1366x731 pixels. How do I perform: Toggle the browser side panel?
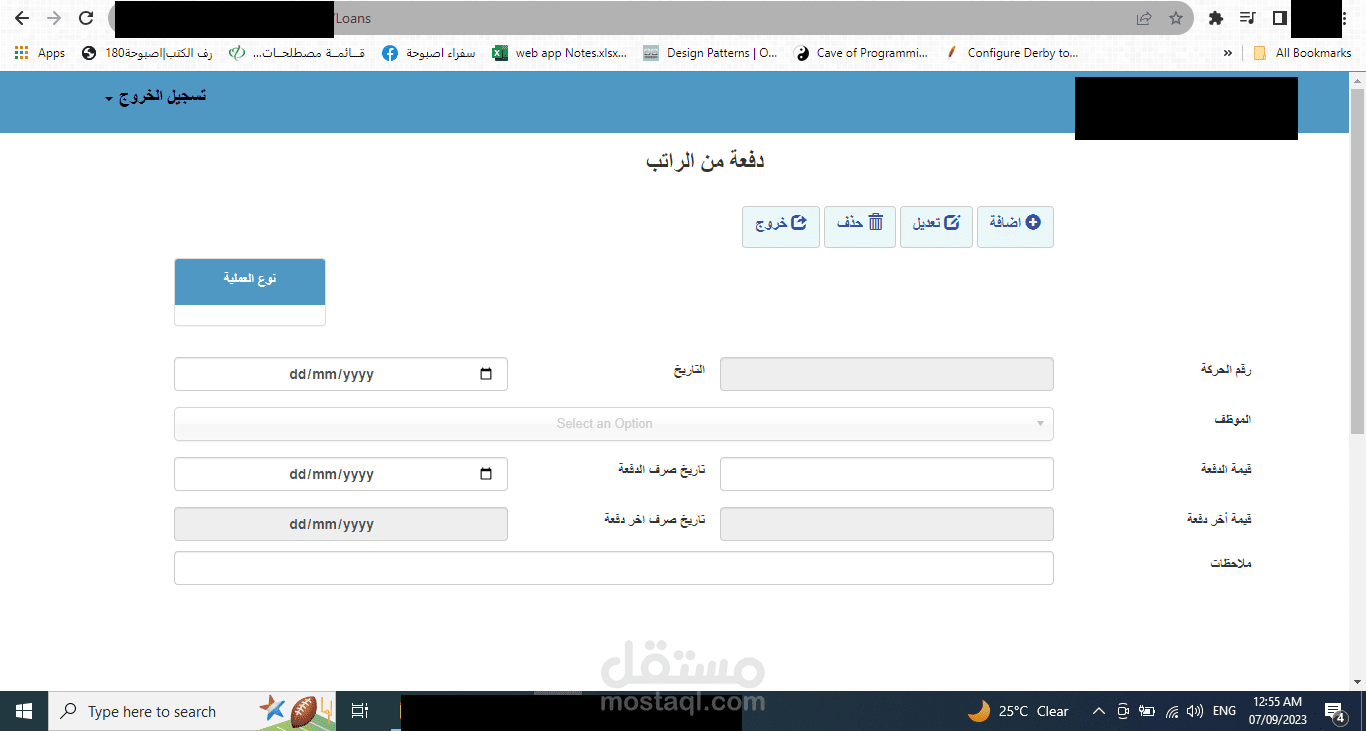coord(1279,18)
